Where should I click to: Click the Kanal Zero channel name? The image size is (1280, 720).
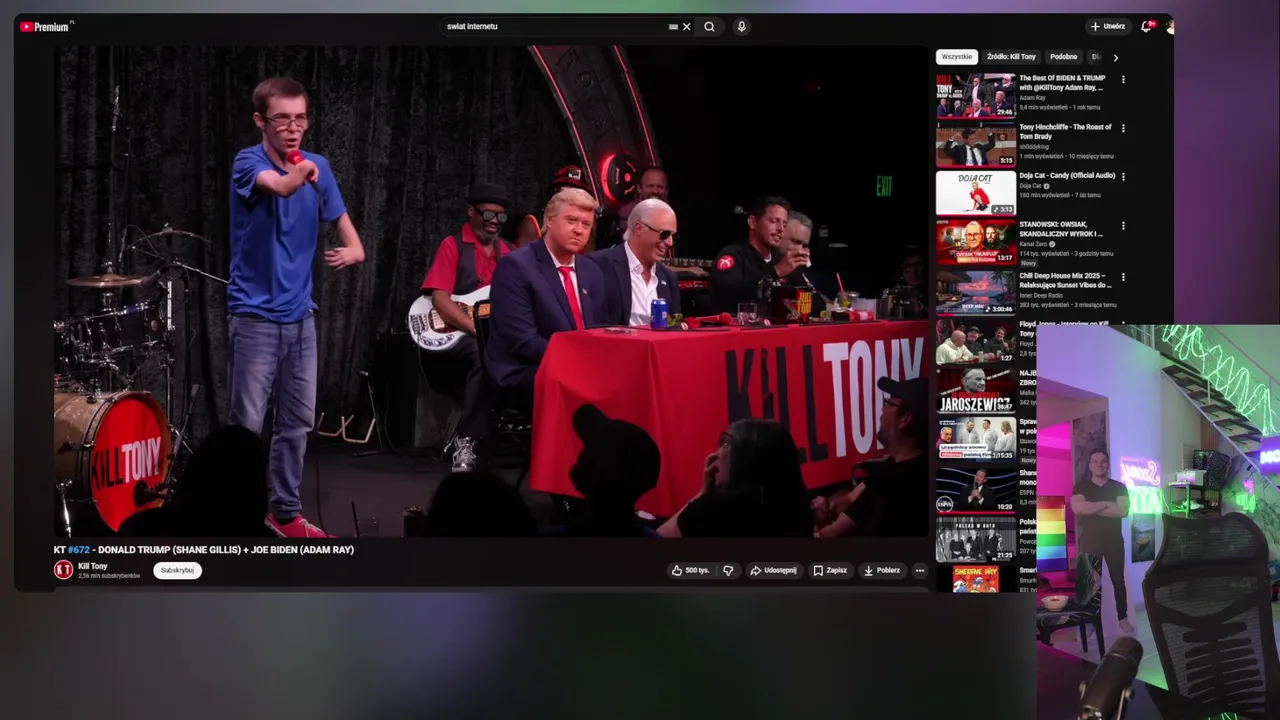click(x=1036, y=244)
